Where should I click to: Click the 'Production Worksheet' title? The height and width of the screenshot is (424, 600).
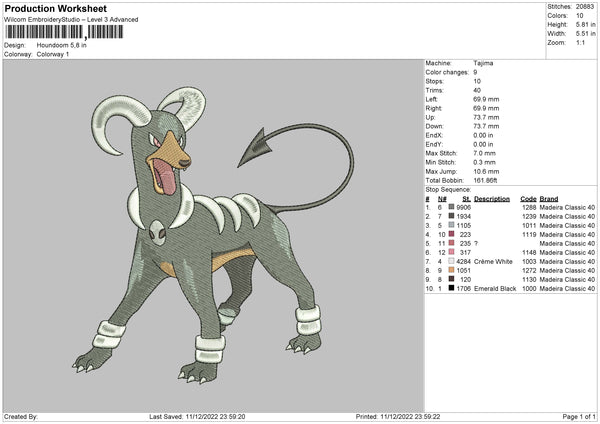[x=55, y=8]
